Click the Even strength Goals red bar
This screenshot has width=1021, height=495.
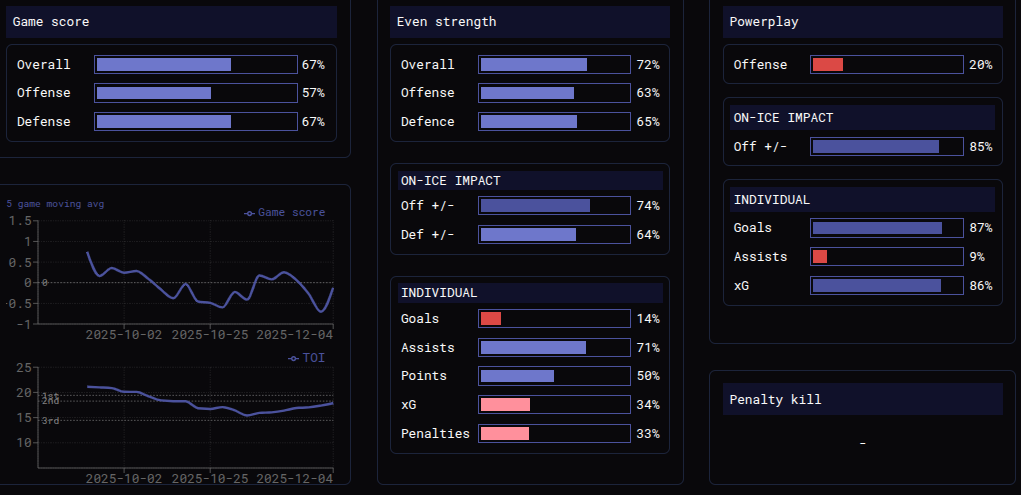coord(490,318)
